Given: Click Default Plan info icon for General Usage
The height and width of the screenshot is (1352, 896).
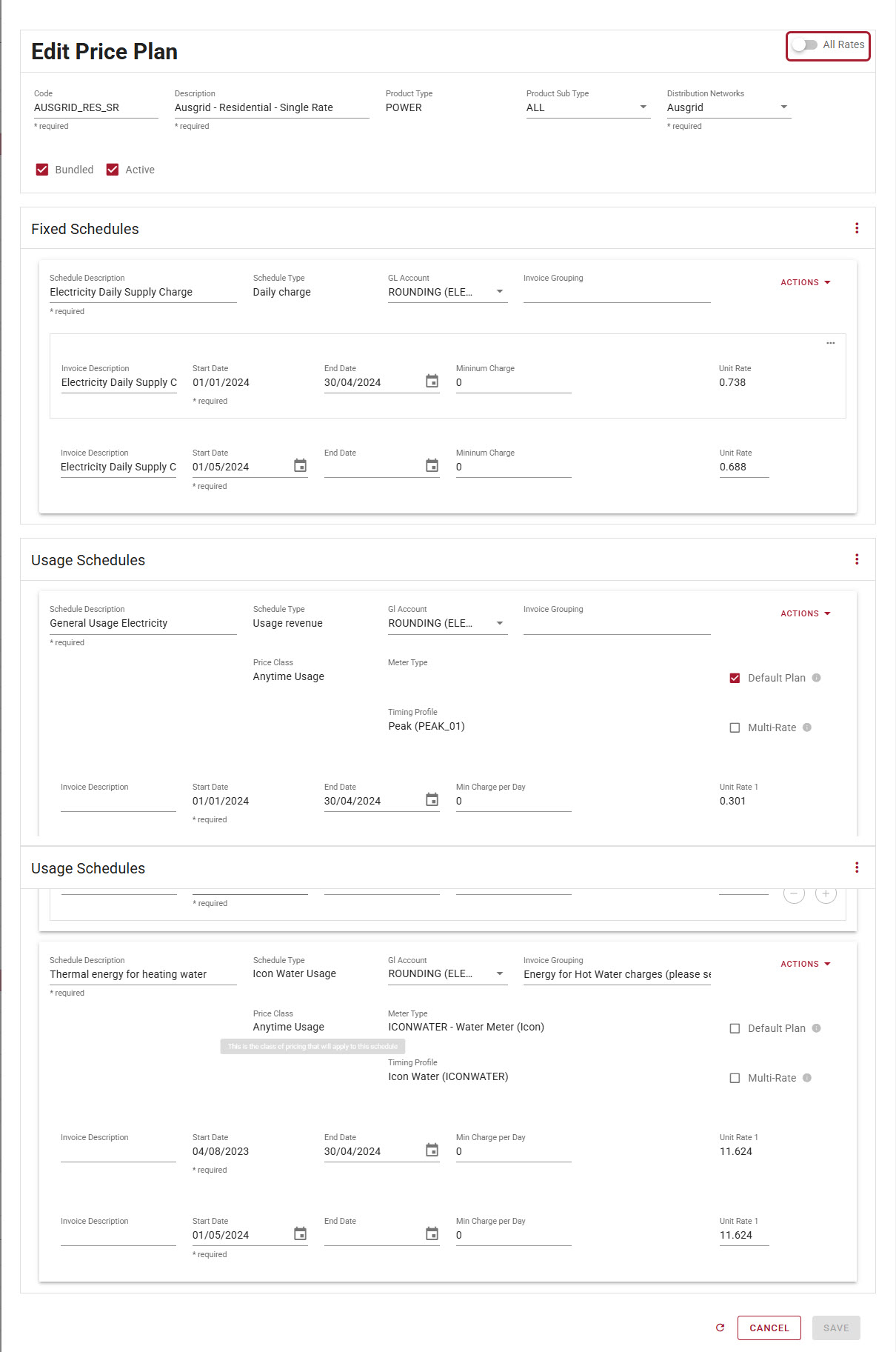Looking at the screenshot, I should [816, 678].
